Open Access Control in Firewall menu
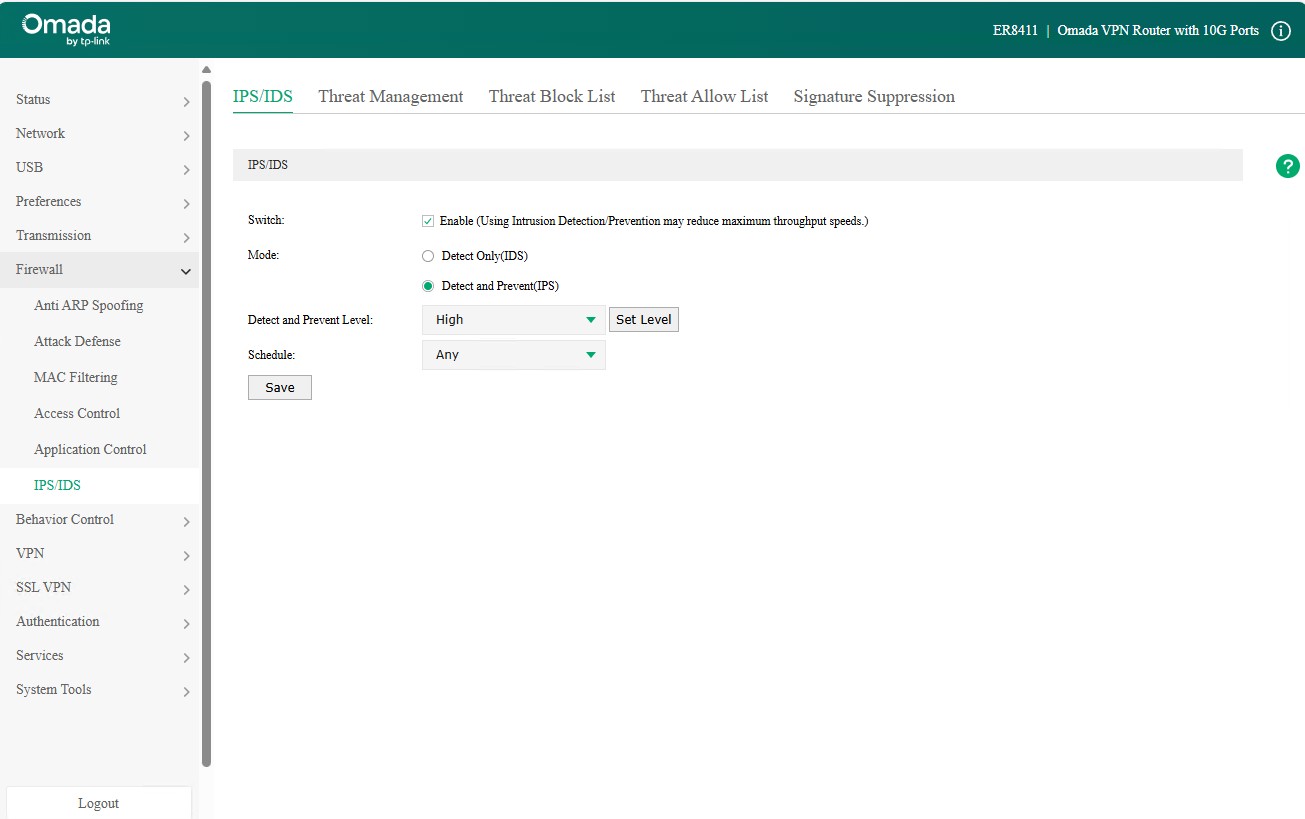 coord(77,414)
